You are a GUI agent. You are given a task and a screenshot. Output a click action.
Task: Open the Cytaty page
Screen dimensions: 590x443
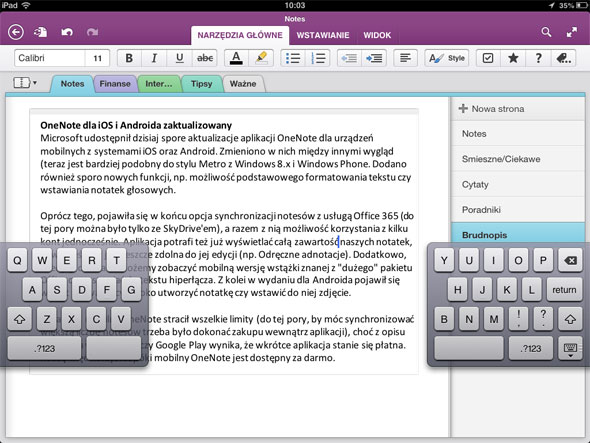click(518, 184)
